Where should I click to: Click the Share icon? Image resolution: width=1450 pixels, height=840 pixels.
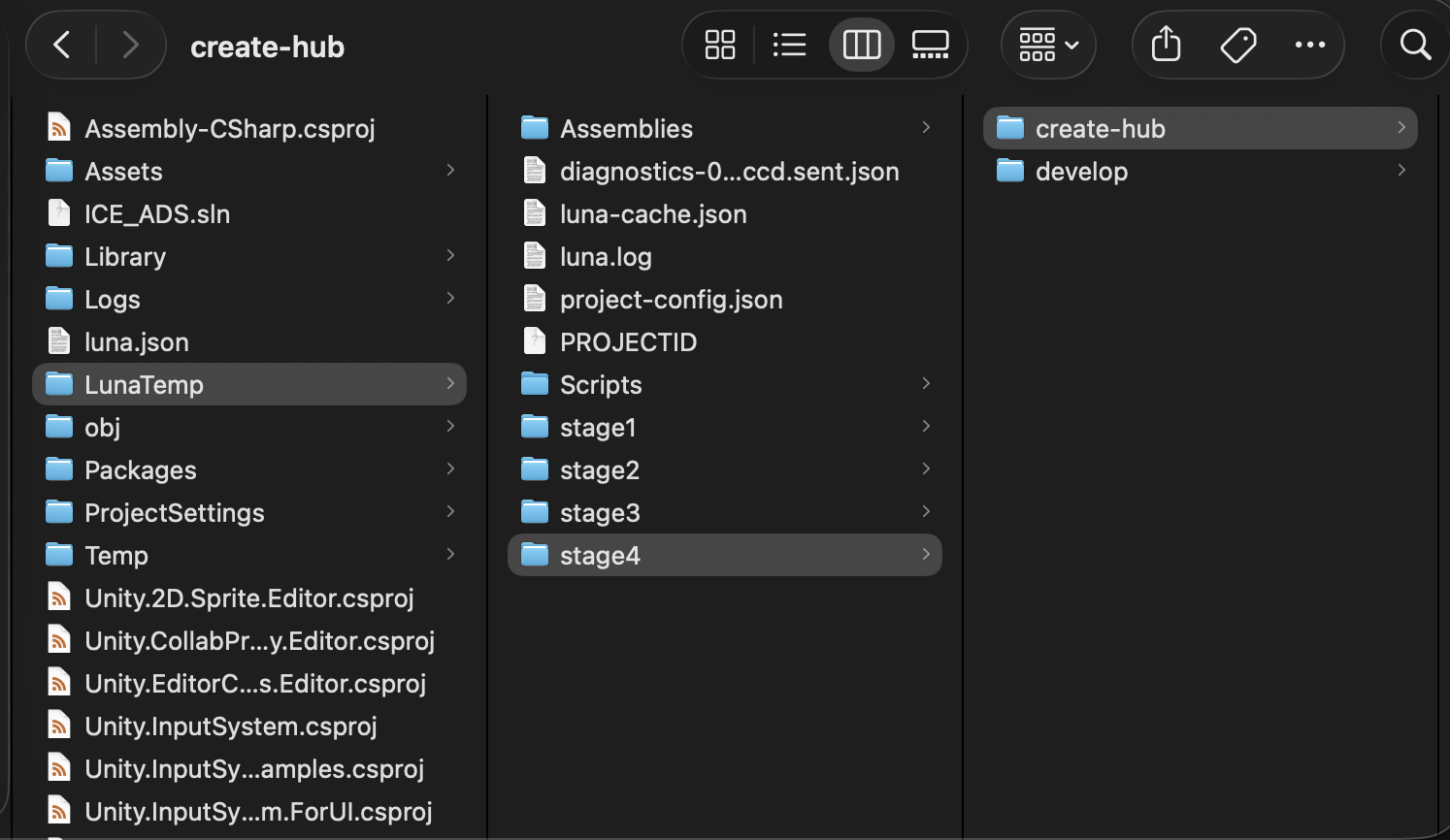1166,45
